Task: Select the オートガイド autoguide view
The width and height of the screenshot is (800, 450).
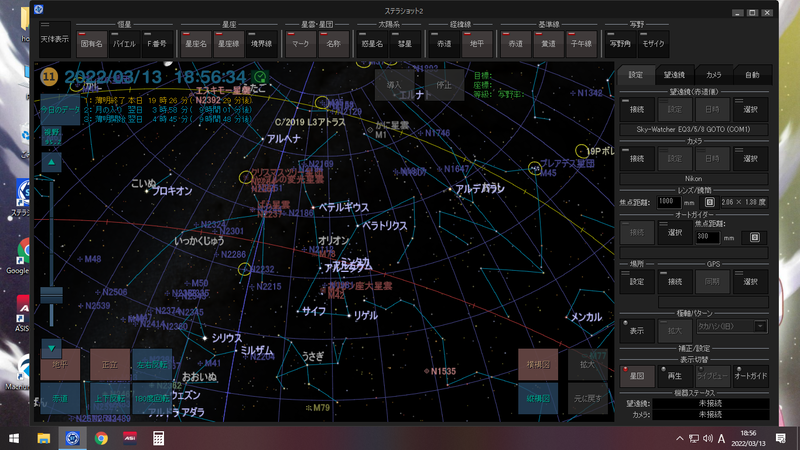Action: coord(751,376)
